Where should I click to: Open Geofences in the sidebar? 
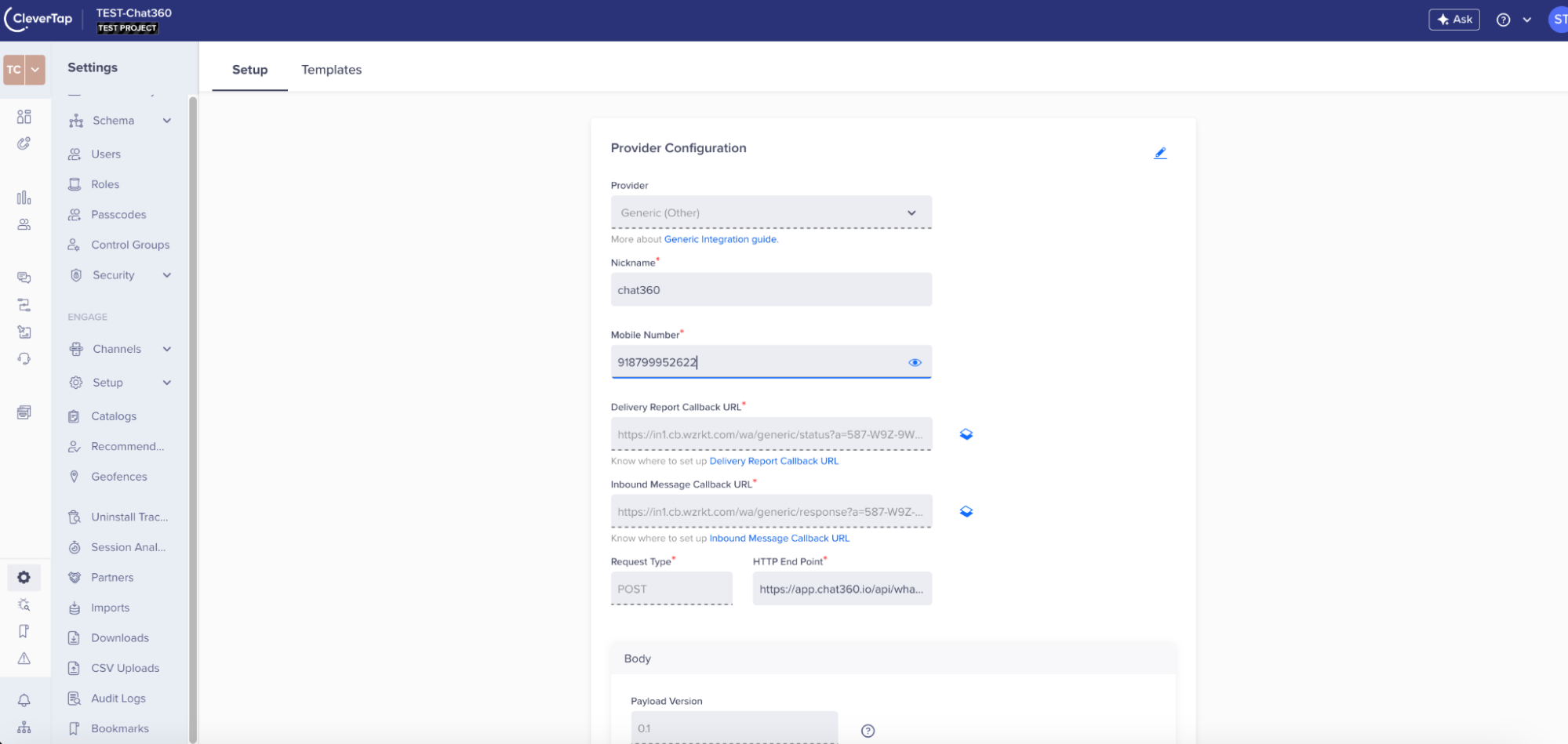(120, 477)
